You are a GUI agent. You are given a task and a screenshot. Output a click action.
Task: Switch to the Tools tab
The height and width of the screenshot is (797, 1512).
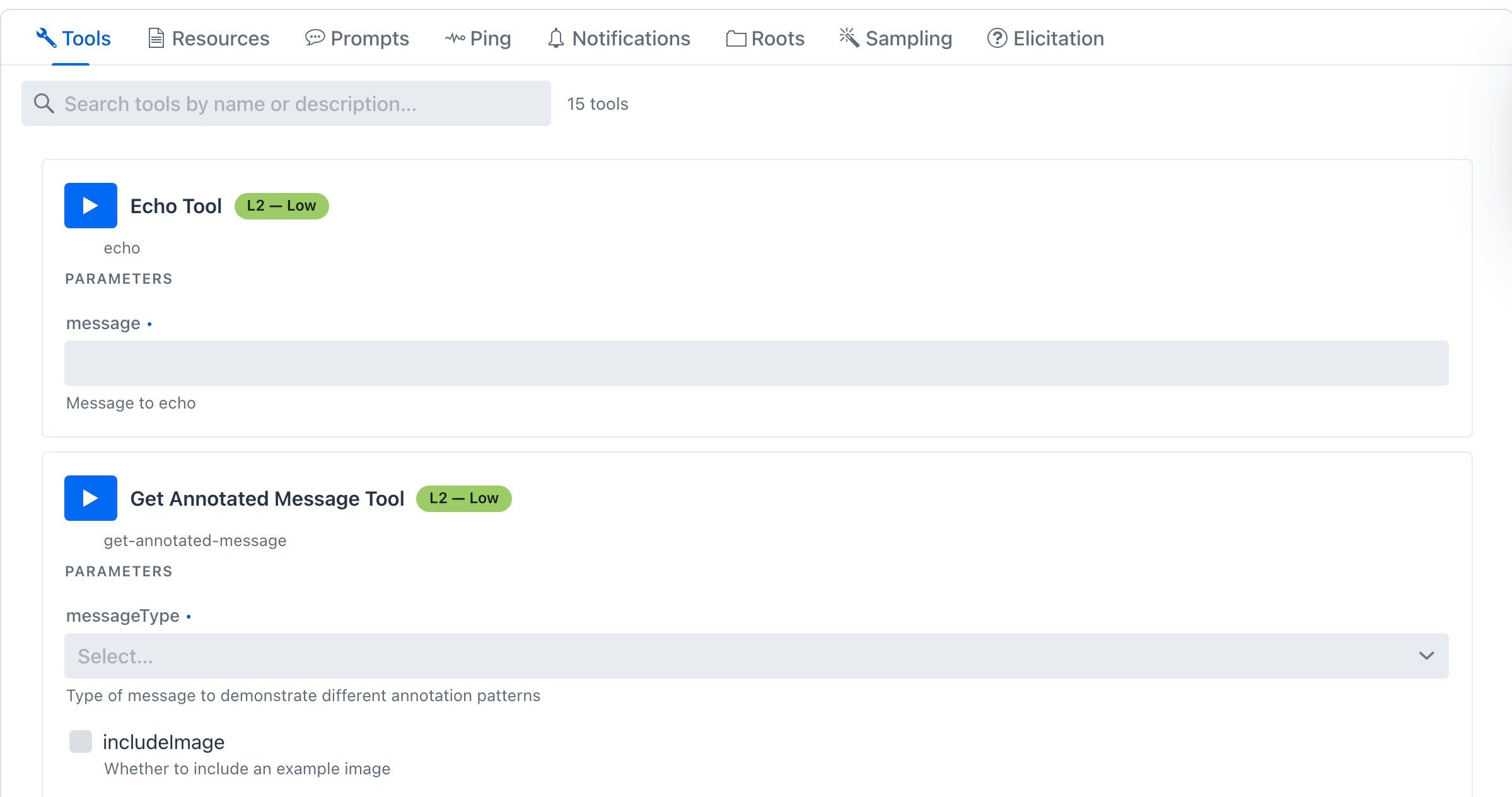(73, 38)
